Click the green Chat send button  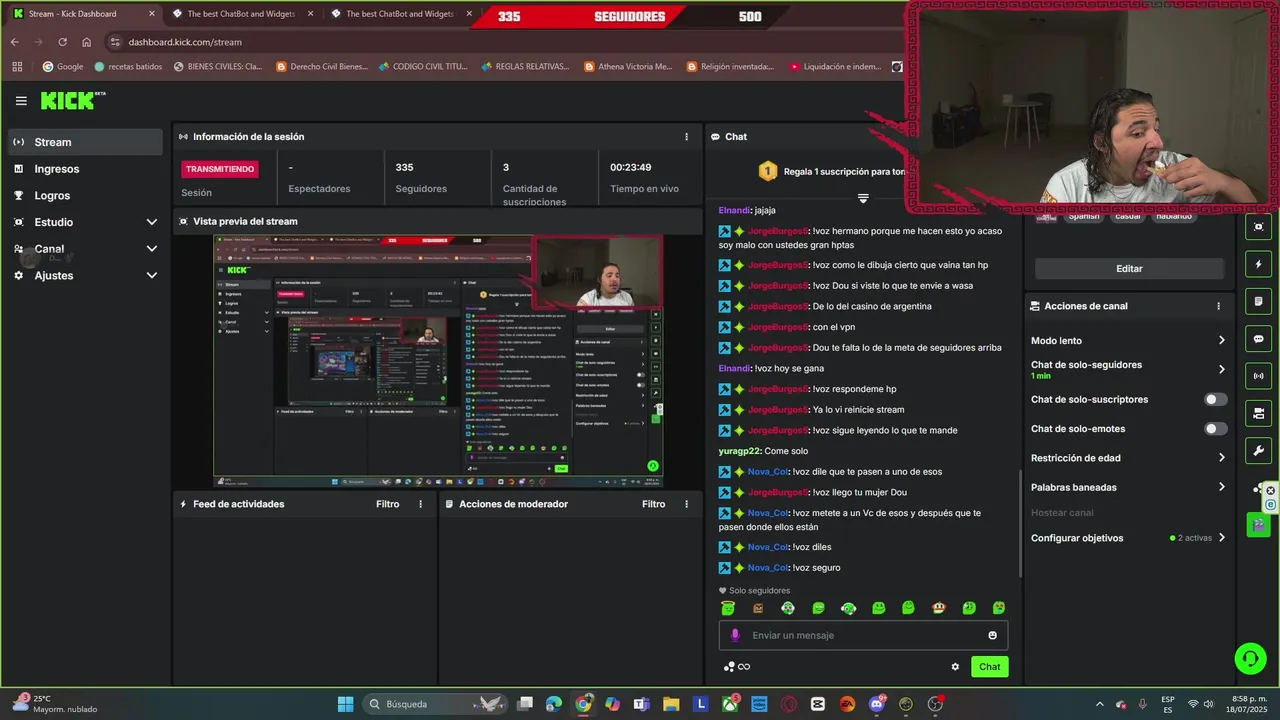(x=989, y=667)
